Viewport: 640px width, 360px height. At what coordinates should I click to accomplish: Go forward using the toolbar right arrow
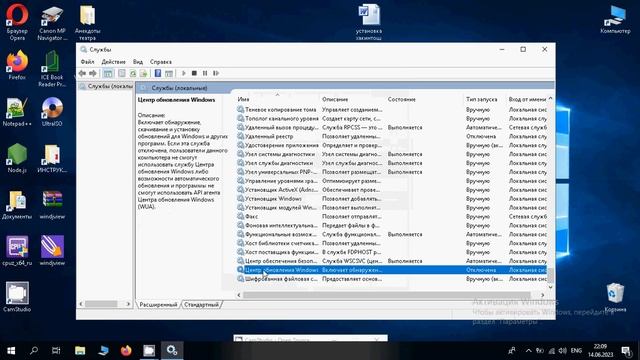pyautogui.click(x=93, y=73)
